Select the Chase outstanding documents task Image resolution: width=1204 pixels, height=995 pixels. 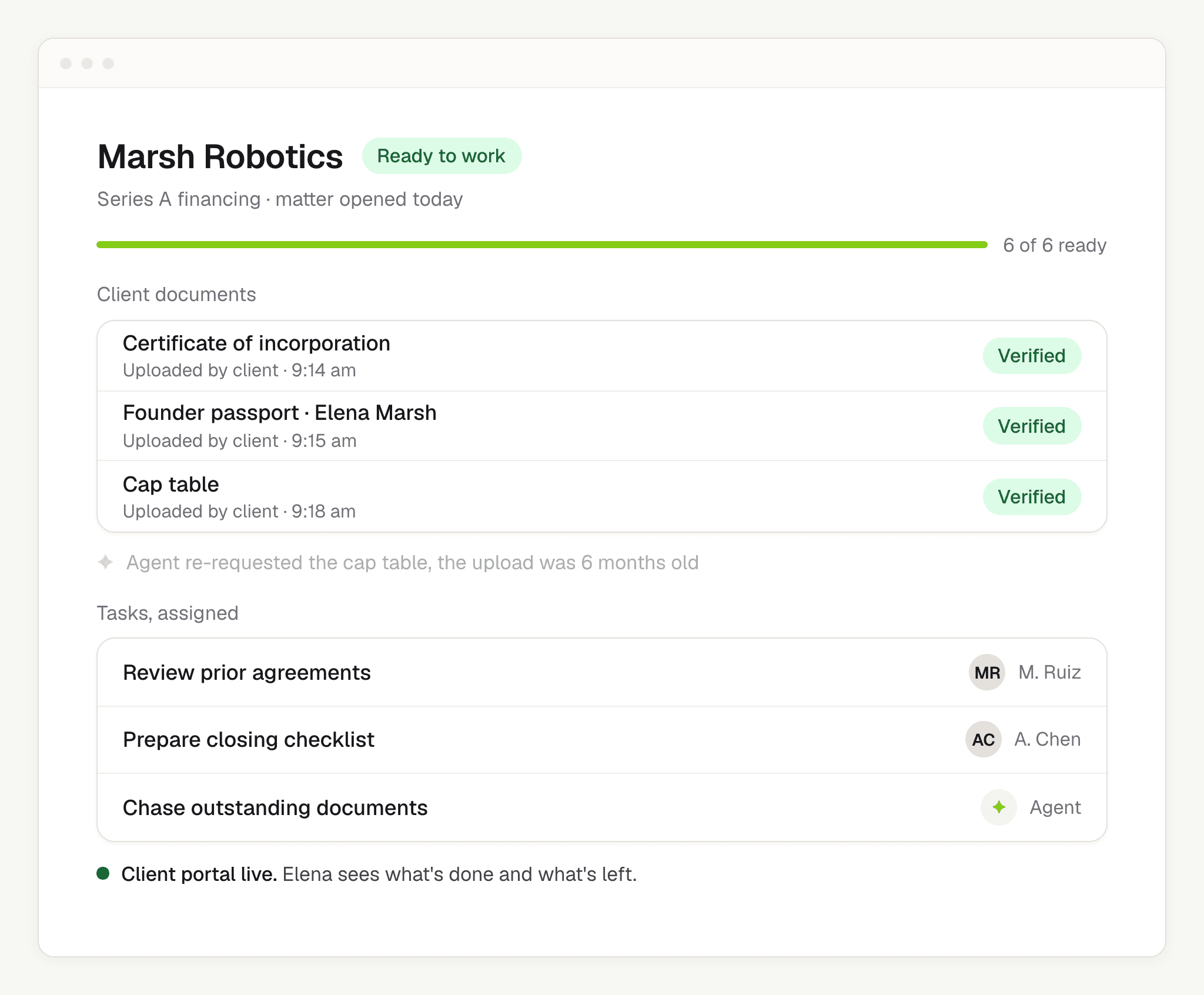click(x=602, y=807)
